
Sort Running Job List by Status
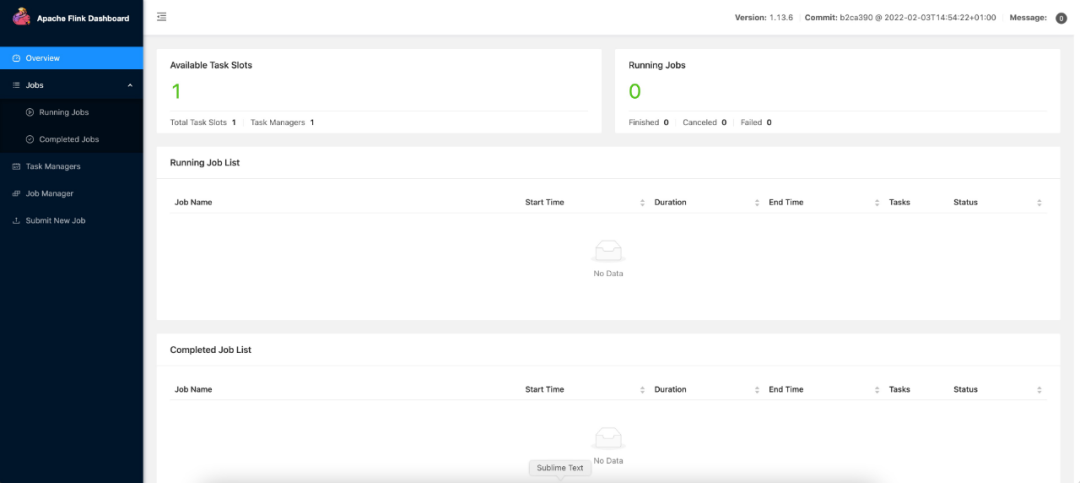click(x=1039, y=203)
